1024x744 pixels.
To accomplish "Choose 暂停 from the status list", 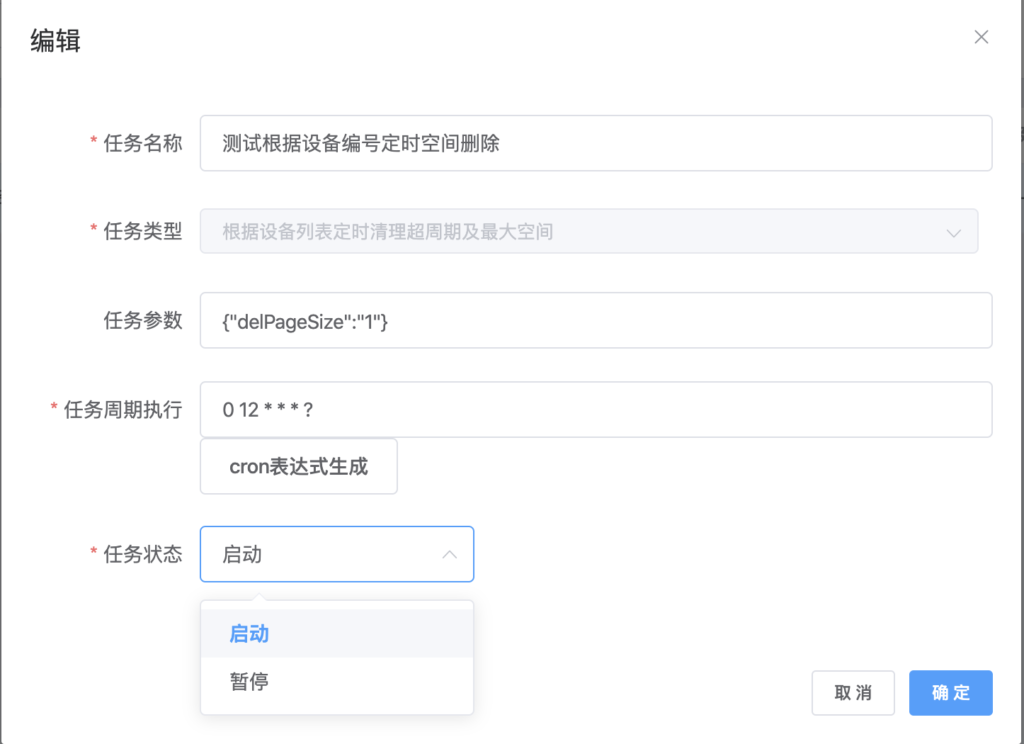I will (250, 682).
